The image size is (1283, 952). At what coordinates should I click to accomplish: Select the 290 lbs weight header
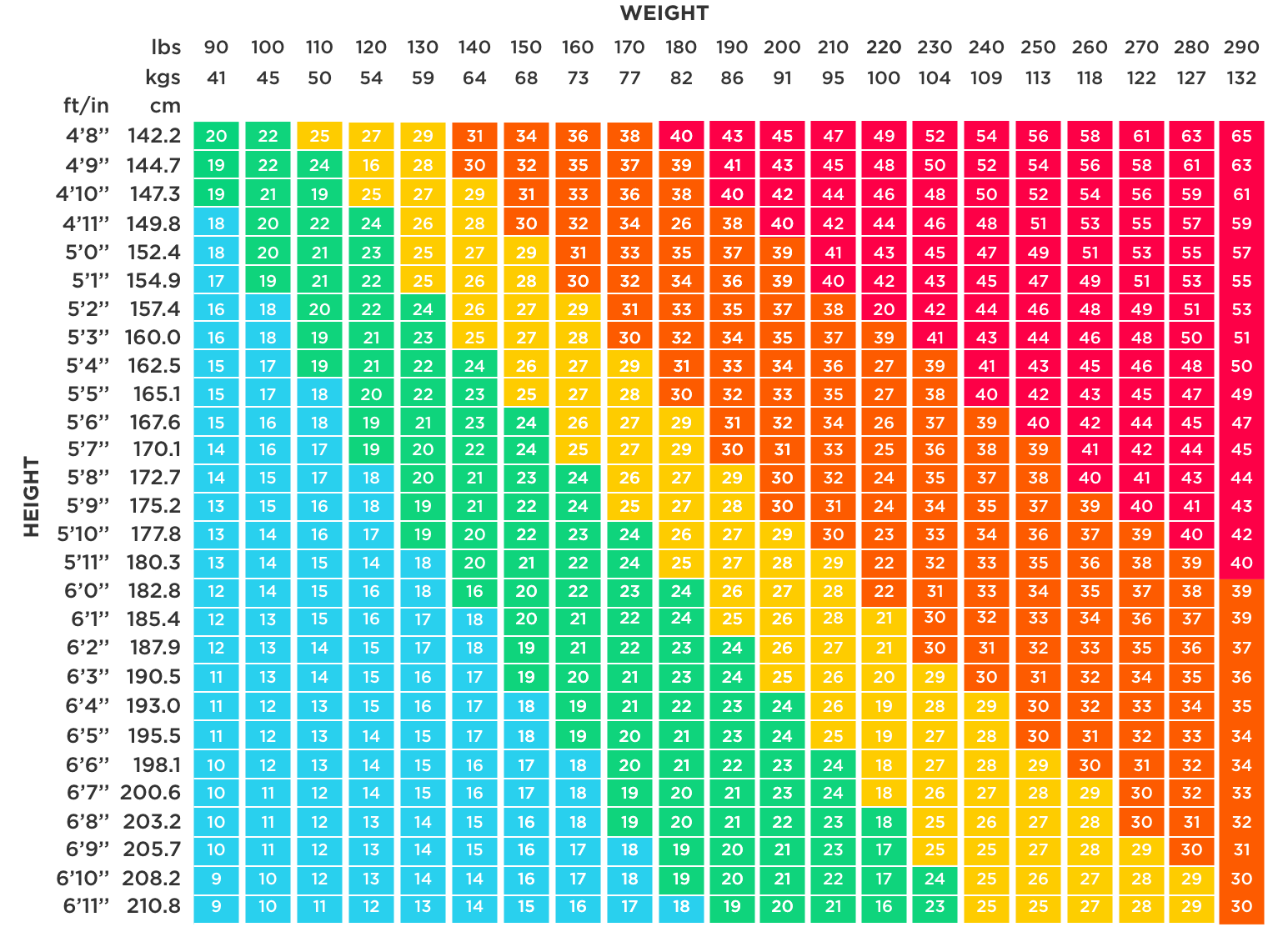1241,48
